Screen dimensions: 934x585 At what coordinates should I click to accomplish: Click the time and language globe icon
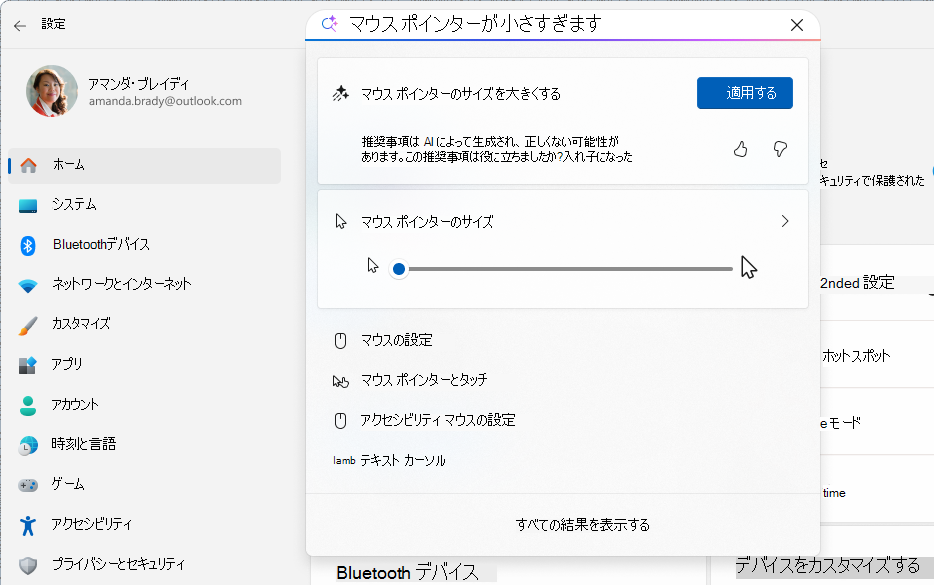click(x=28, y=446)
